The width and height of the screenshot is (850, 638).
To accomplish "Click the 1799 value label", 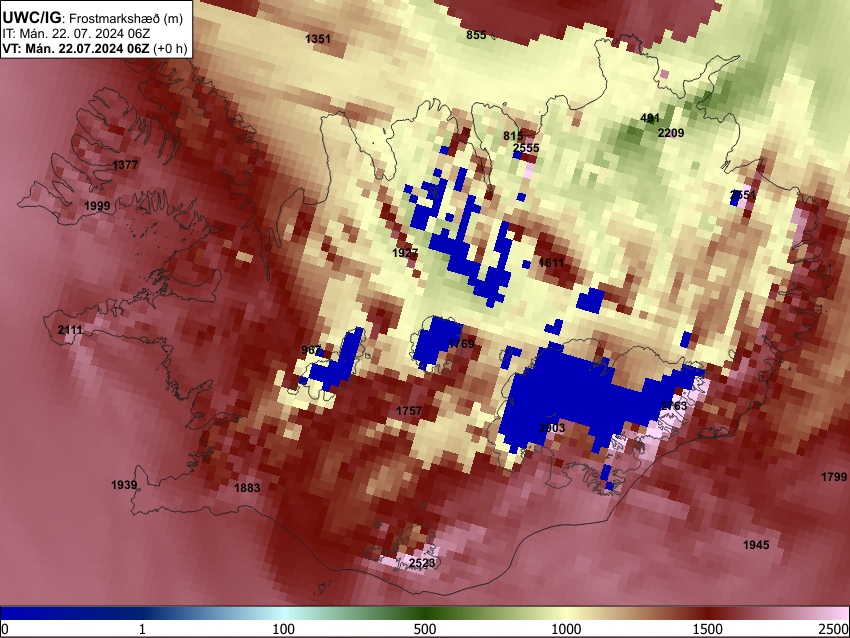I will pyautogui.click(x=834, y=476).
